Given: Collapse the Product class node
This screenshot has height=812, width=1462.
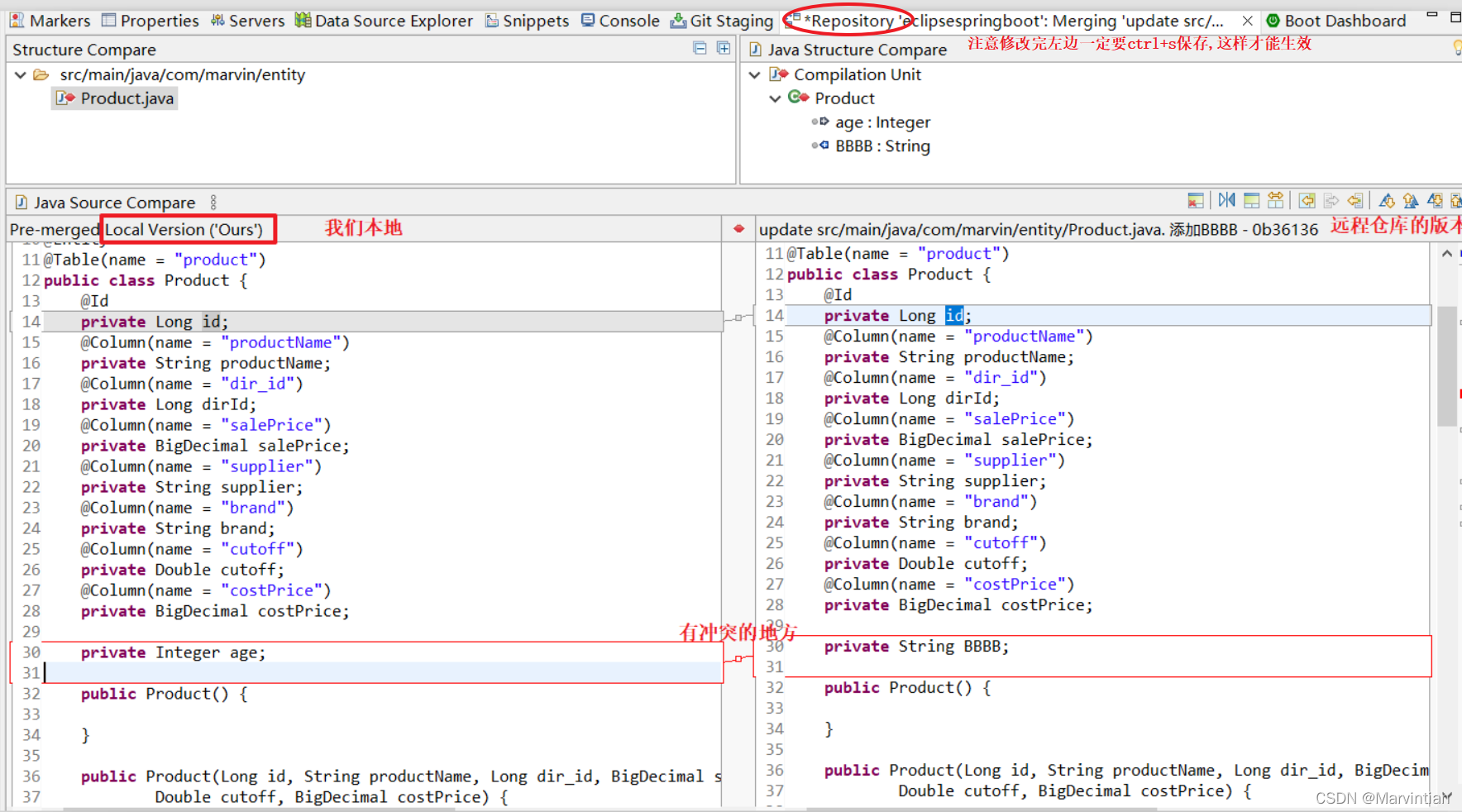Looking at the screenshot, I should click(x=775, y=98).
